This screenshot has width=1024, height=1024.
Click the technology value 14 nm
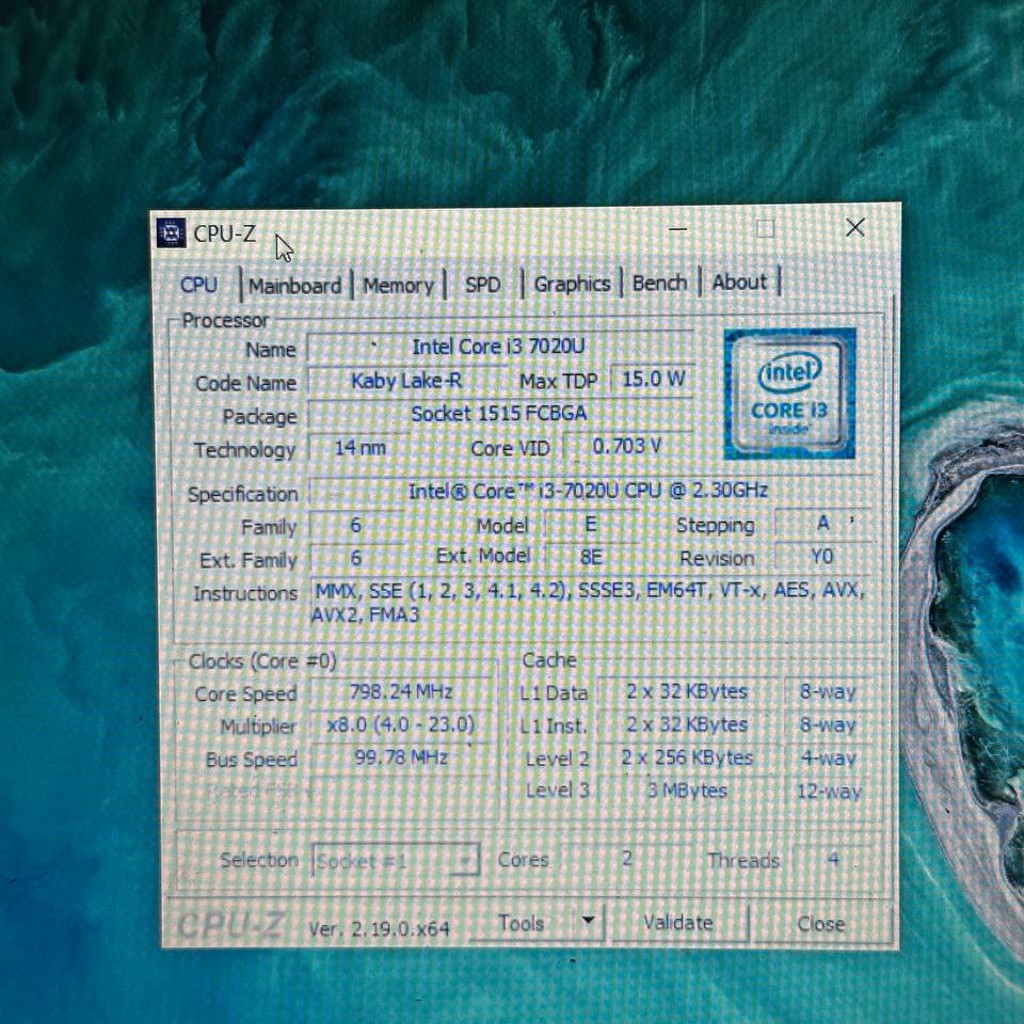(360, 448)
